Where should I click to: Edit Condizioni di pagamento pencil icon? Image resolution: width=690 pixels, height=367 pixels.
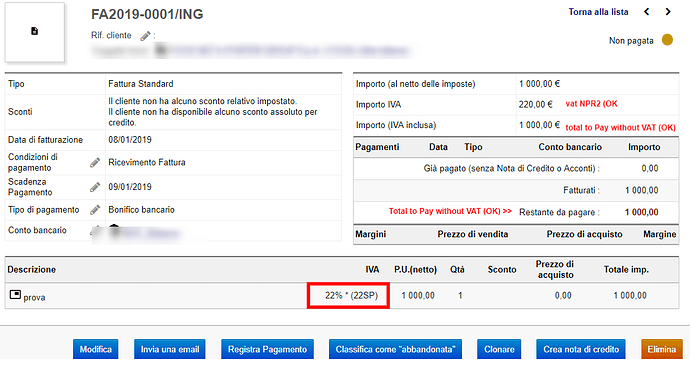pyautogui.click(x=95, y=162)
